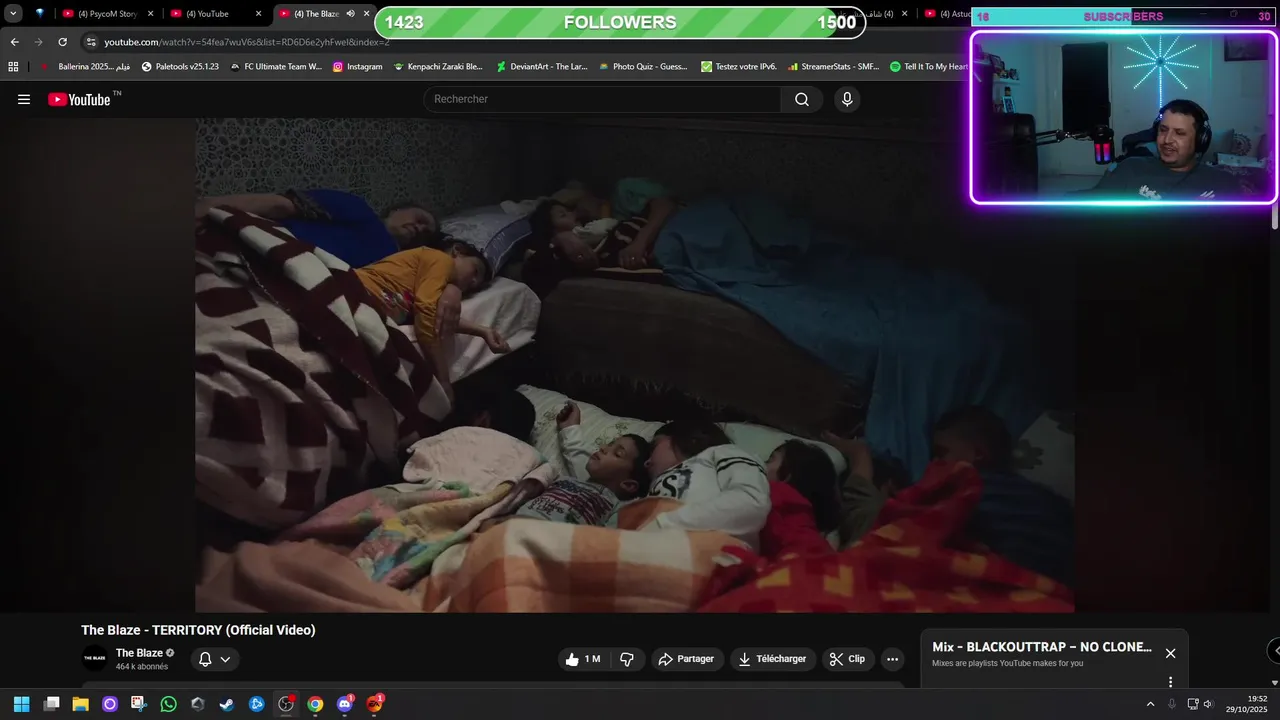Create a Clip with scissors button
This screenshot has height=720, width=1280.
pos(848,659)
